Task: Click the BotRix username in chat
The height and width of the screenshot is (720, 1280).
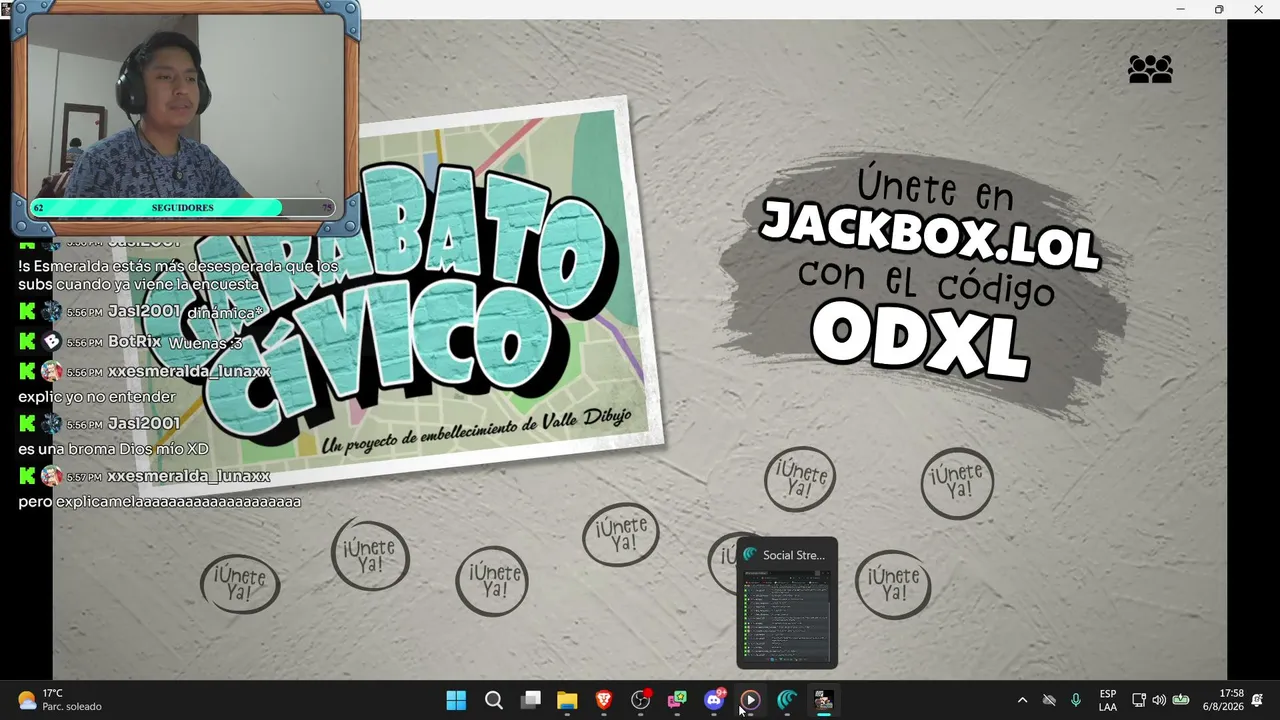Action: [x=134, y=342]
